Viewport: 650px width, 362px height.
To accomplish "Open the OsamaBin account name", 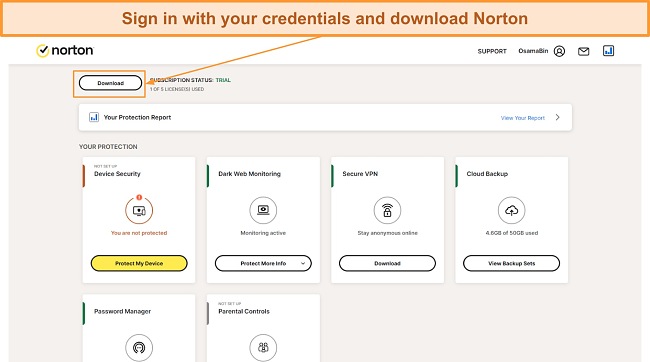I will click(533, 51).
